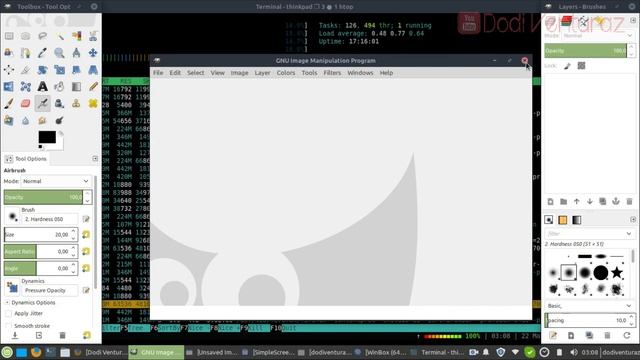Open the Edit menu
This screenshot has height=360, width=640.
click(x=175, y=73)
